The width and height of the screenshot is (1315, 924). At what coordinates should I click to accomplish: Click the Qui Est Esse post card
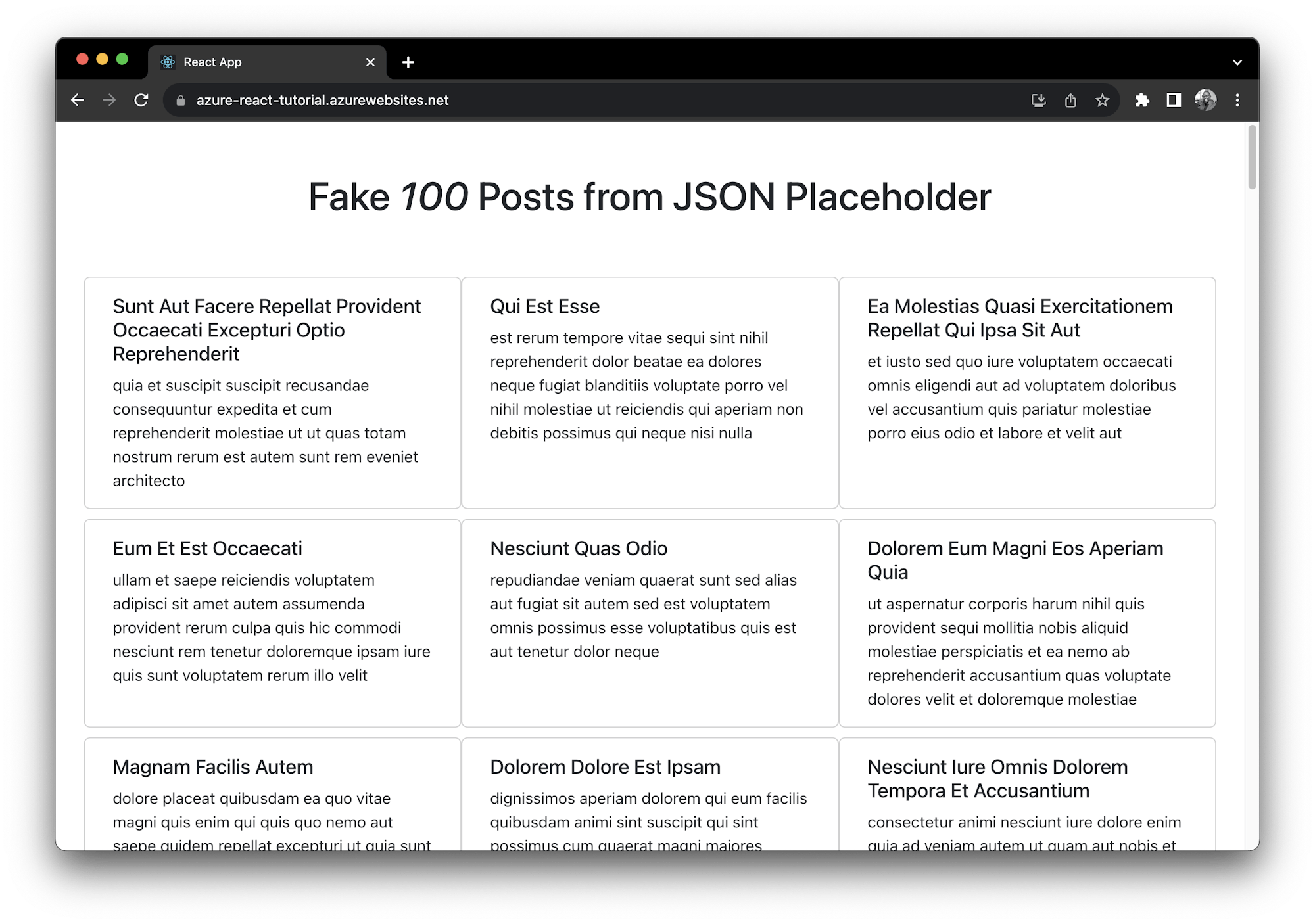(650, 392)
